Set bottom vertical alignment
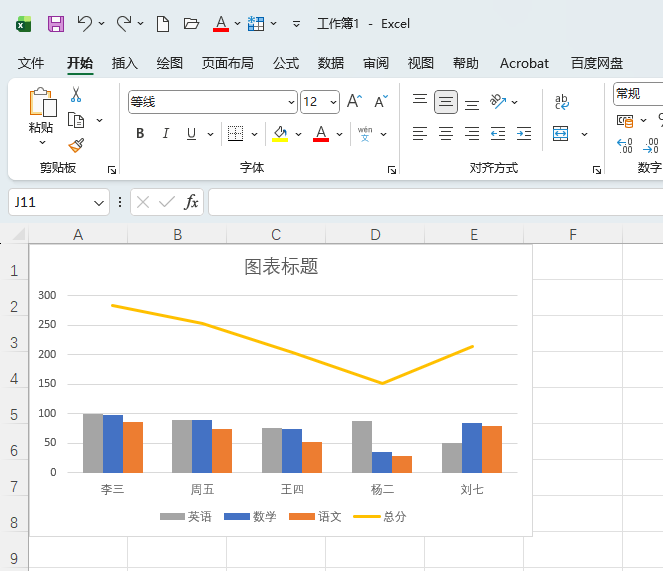The height and width of the screenshot is (571, 663). point(472,104)
